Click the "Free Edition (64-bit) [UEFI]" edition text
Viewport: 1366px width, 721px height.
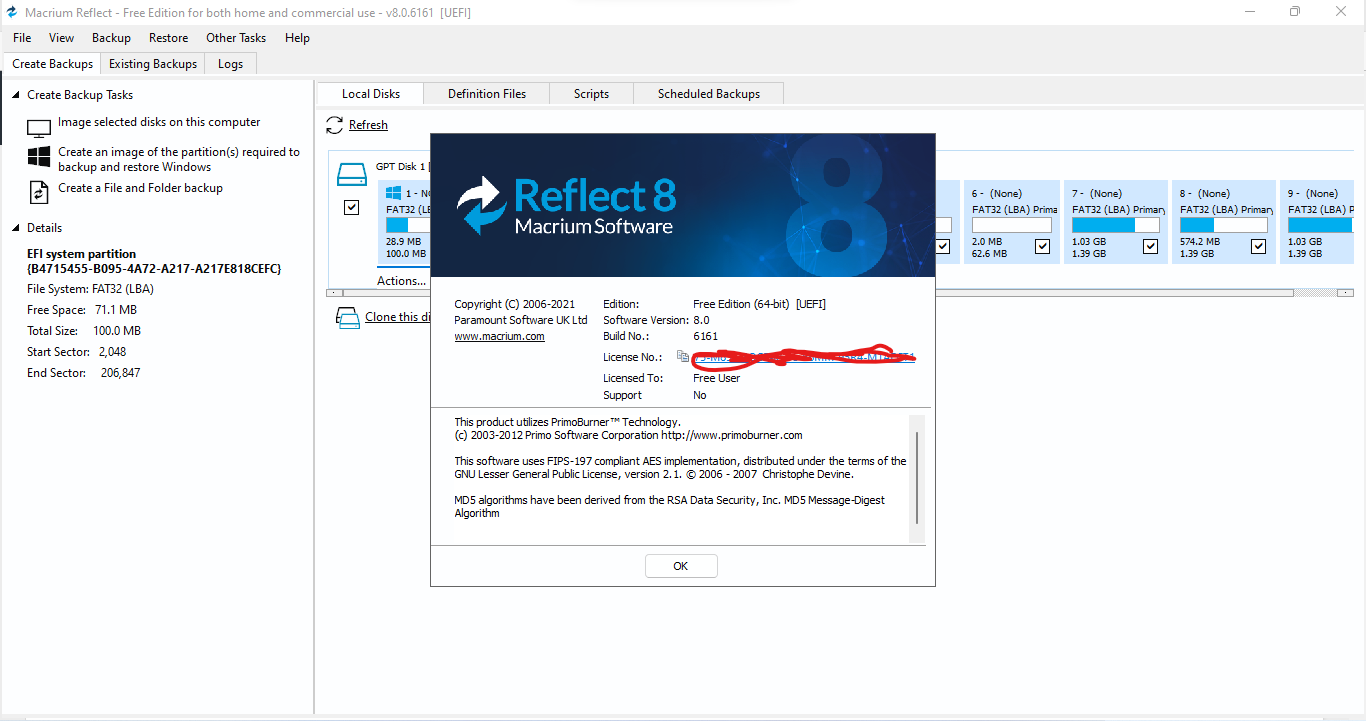(760, 304)
